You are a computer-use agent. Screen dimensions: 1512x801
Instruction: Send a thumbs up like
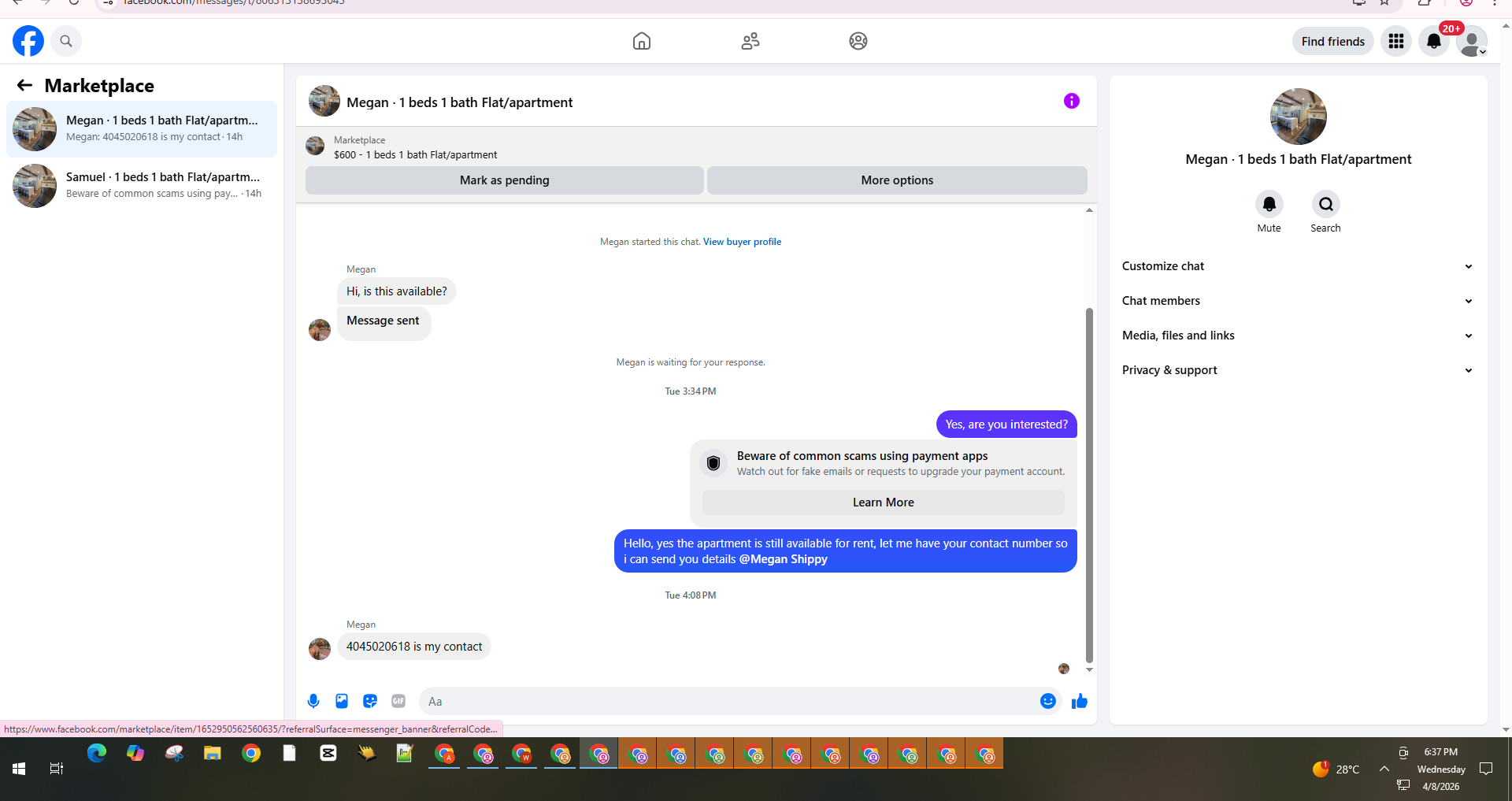[x=1080, y=701]
